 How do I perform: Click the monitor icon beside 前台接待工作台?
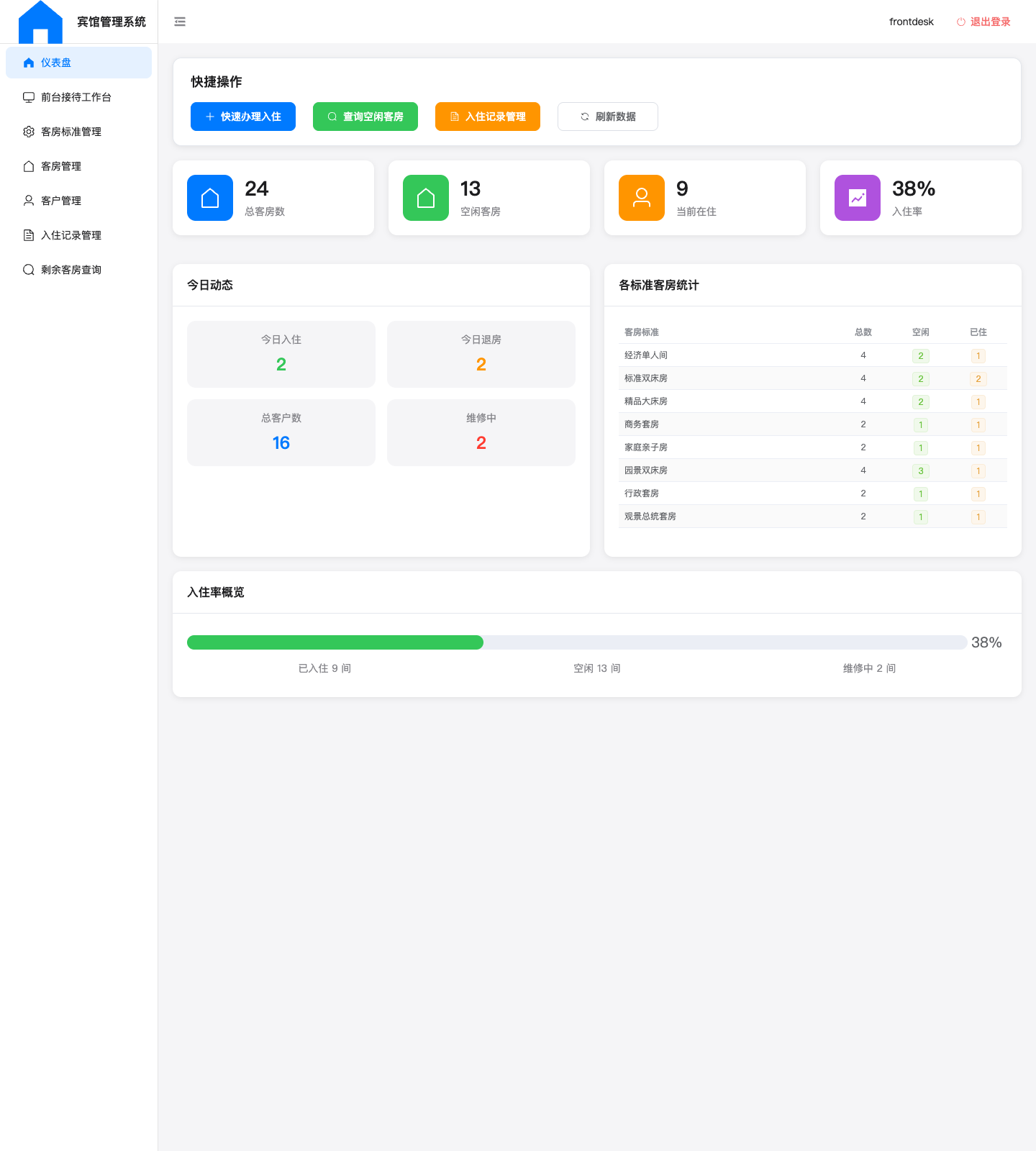pyautogui.click(x=29, y=97)
